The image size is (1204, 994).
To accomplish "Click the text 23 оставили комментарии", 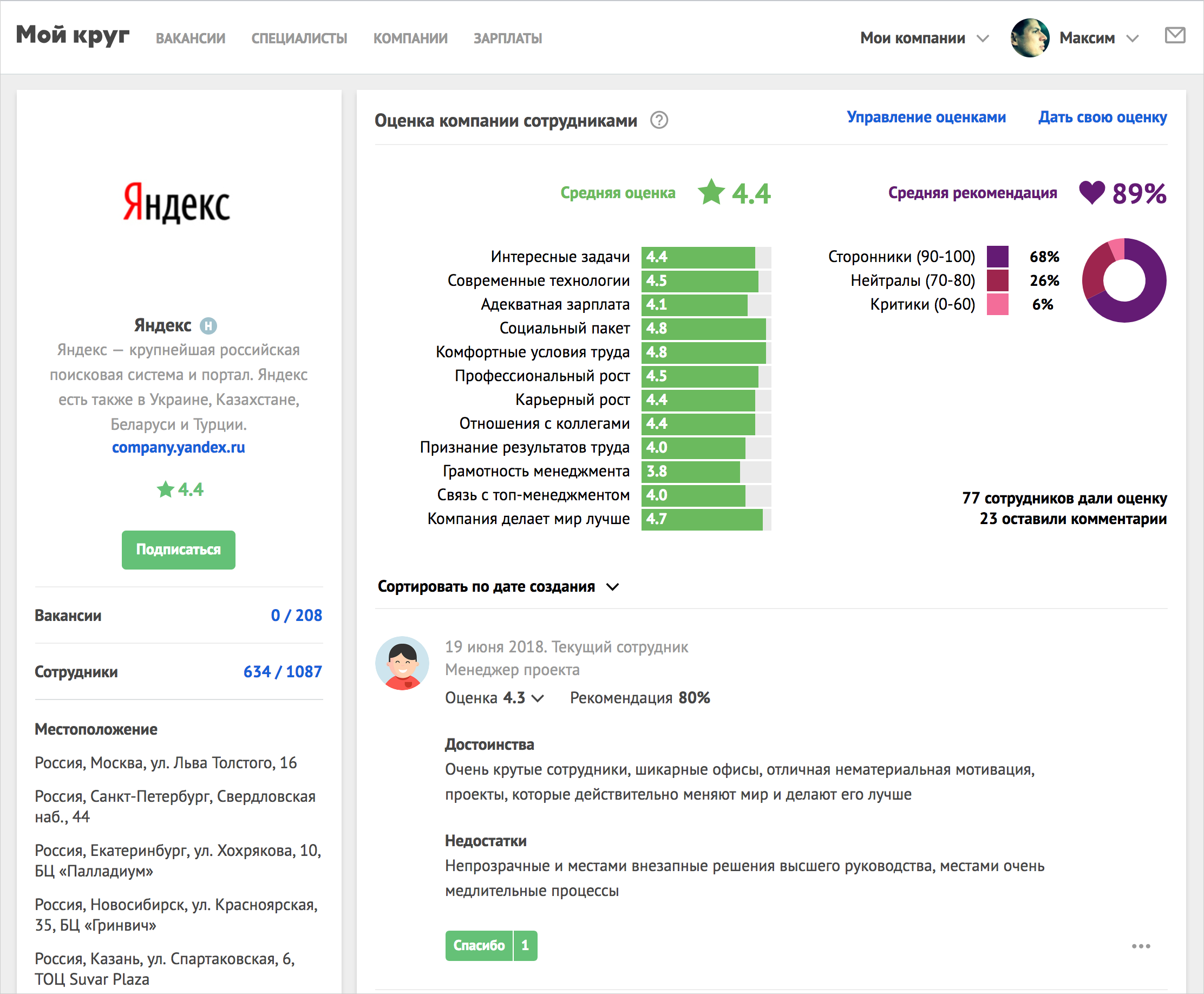I will click(x=1073, y=519).
